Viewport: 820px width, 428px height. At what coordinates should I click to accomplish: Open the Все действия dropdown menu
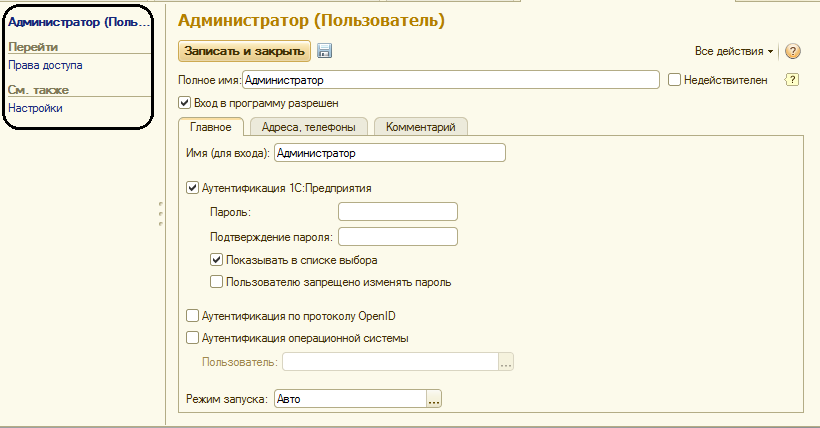(x=733, y=51)
